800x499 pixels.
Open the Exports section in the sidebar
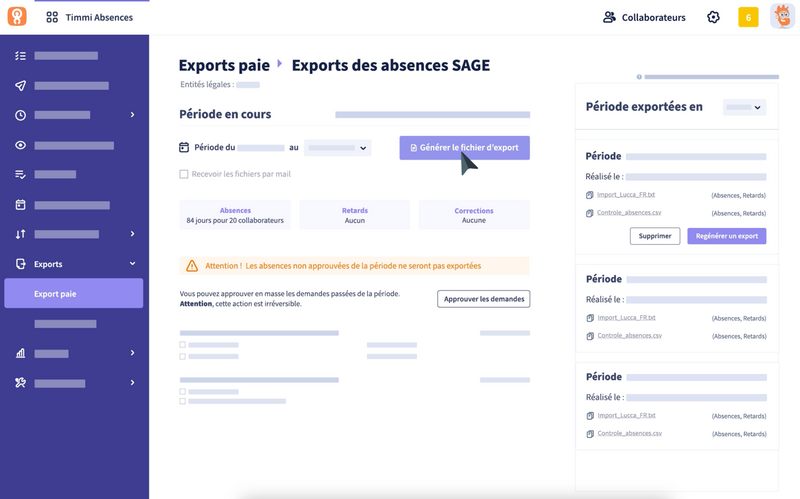coord(74,264)
